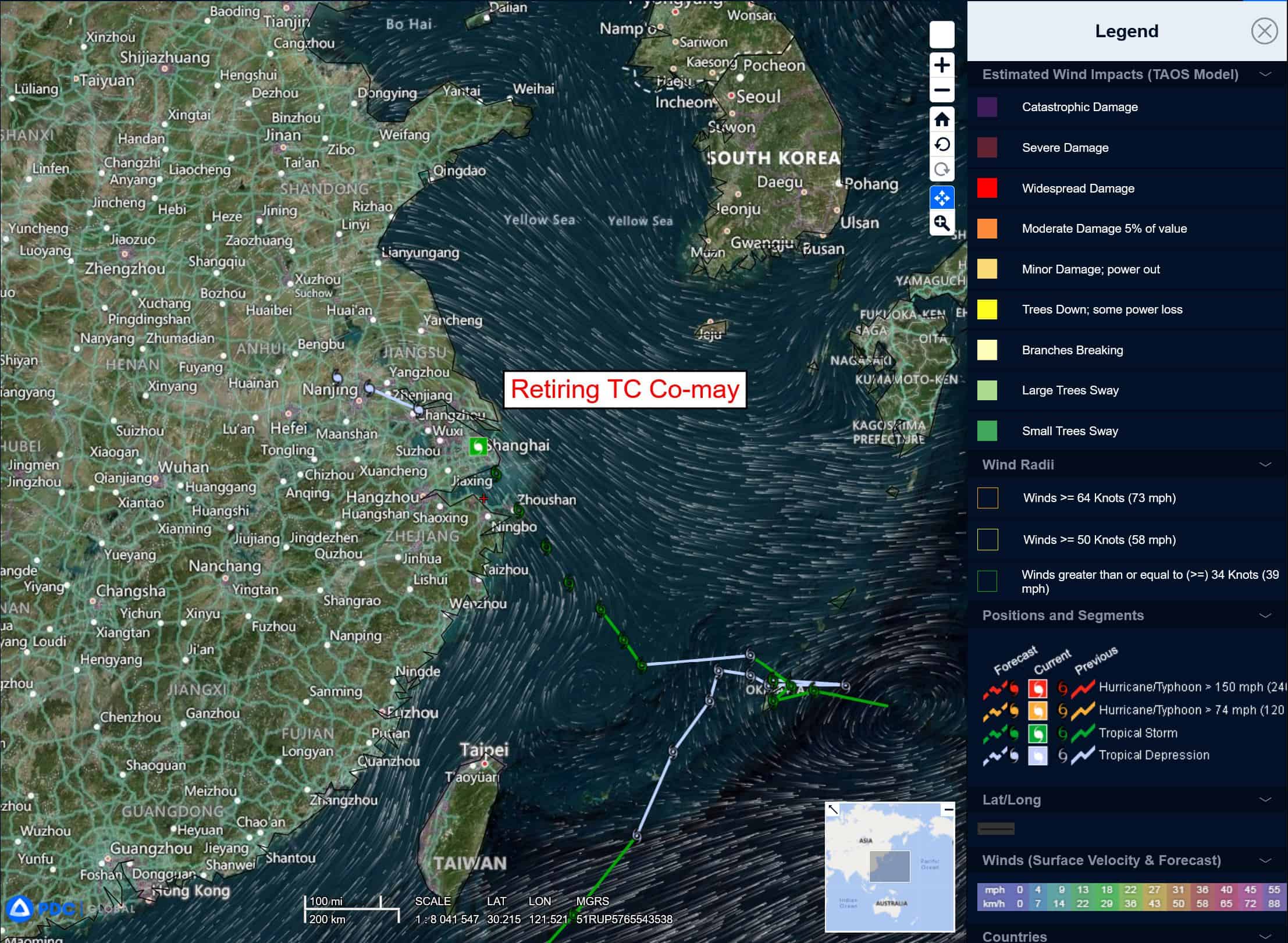This screenshot has height=943, width=1288.
Task: Click the Widespread Damage red swatch
Action: [987, 188]
